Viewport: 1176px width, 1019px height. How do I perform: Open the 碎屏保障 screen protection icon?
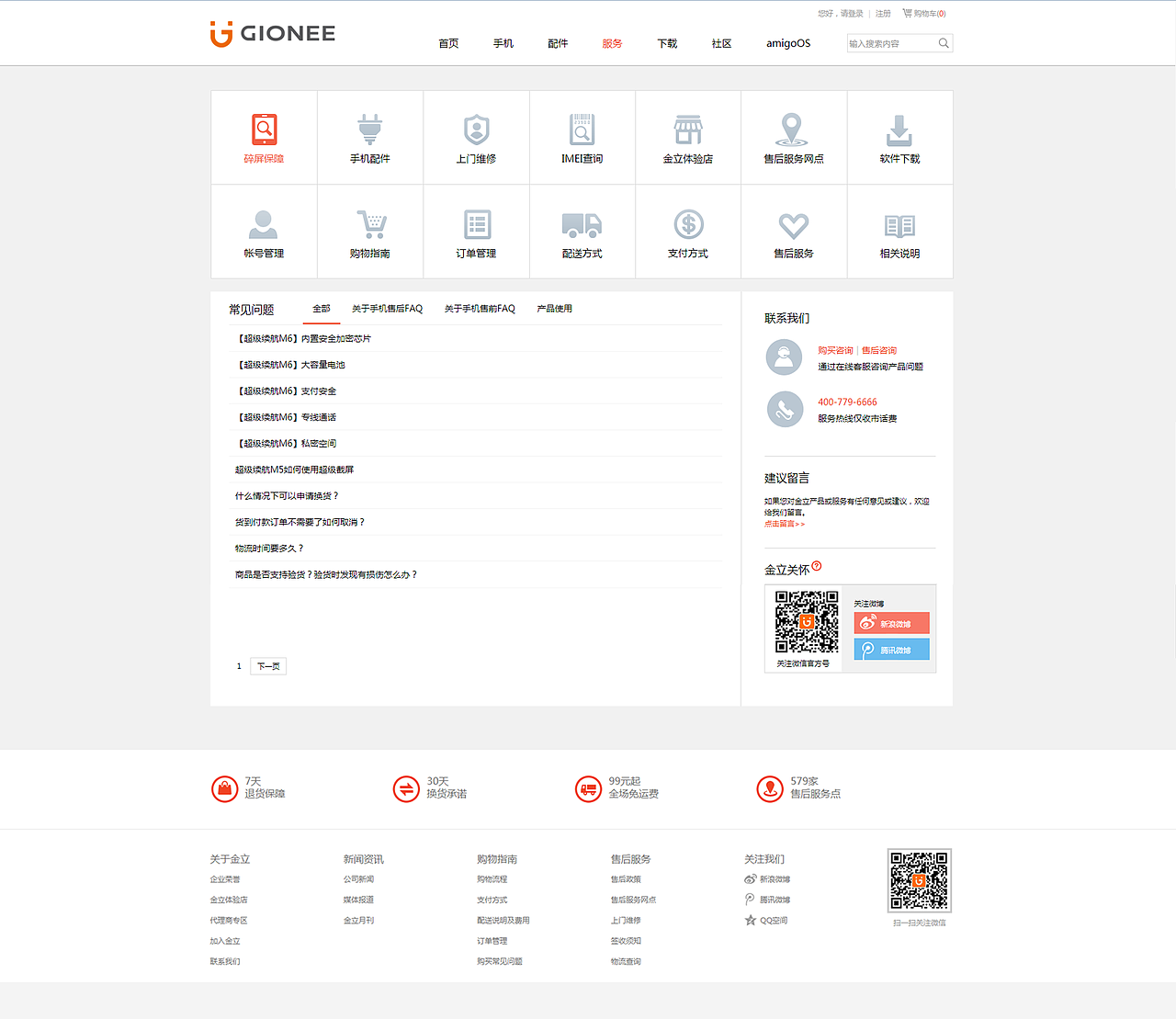[x=265, y=130]
